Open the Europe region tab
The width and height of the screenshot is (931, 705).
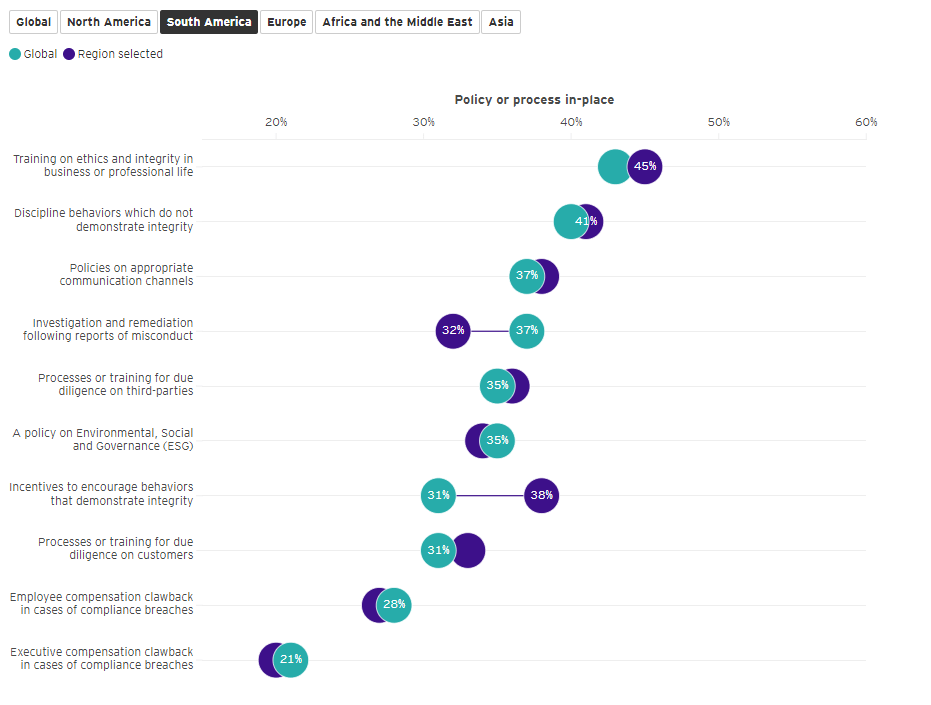pyautogui.click(x=287, y=22)
